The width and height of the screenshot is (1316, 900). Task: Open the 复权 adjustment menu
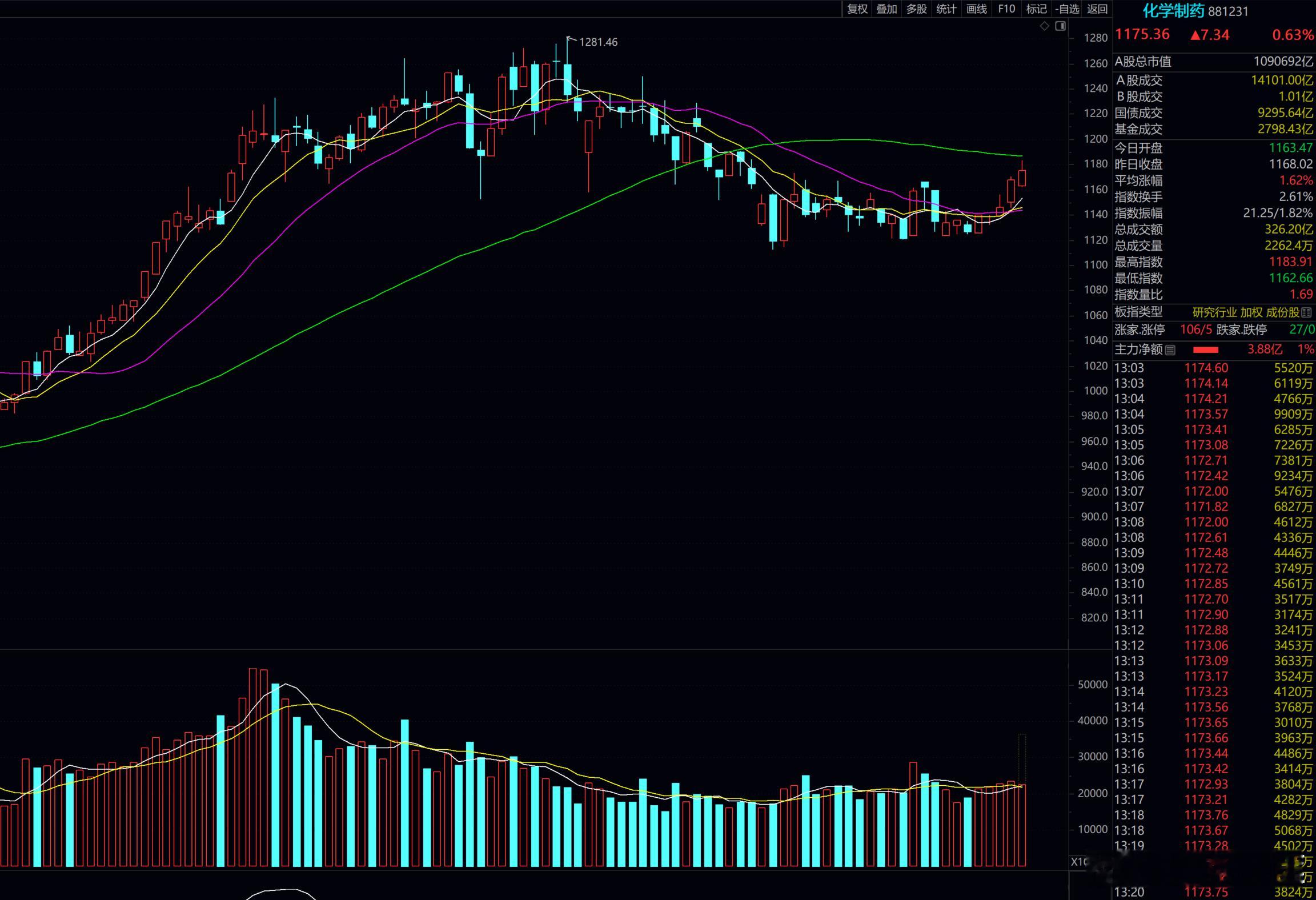[x=857, y=9]
